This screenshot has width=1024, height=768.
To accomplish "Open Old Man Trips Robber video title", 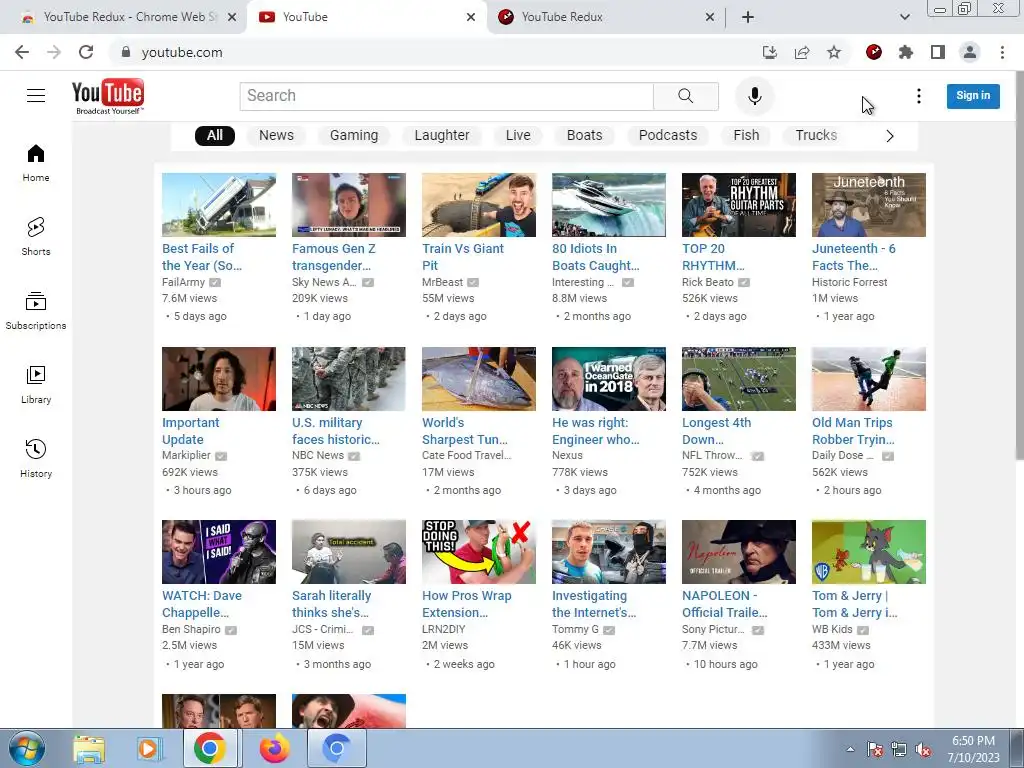I will click(854, 431).
